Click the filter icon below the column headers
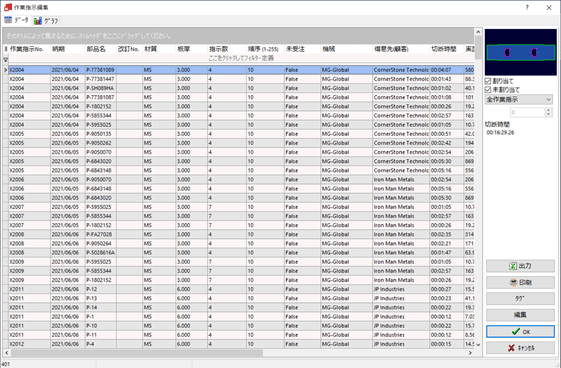 pos(6,59)
